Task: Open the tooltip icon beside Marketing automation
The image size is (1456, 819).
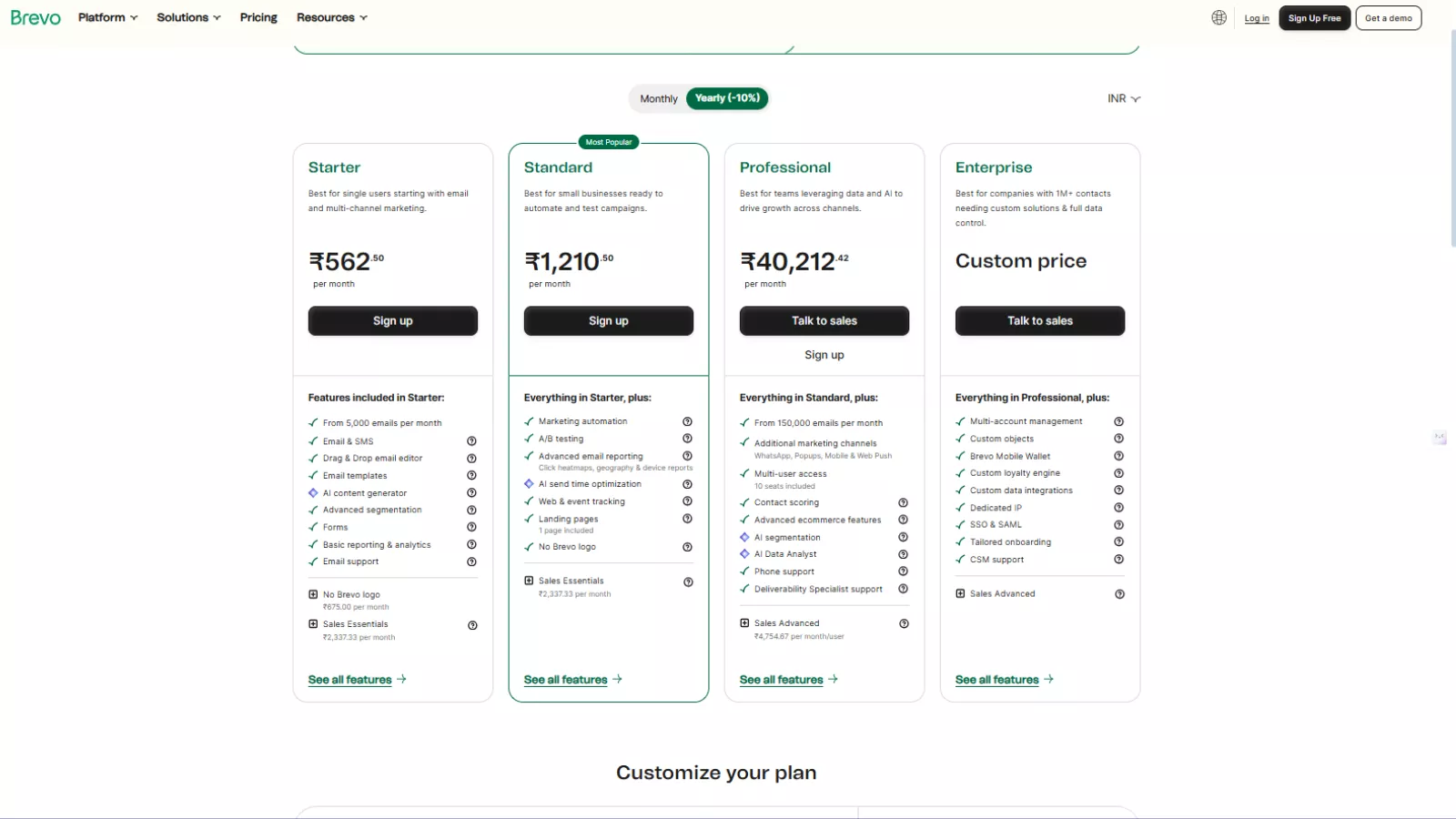Action: tap(687, 421)
